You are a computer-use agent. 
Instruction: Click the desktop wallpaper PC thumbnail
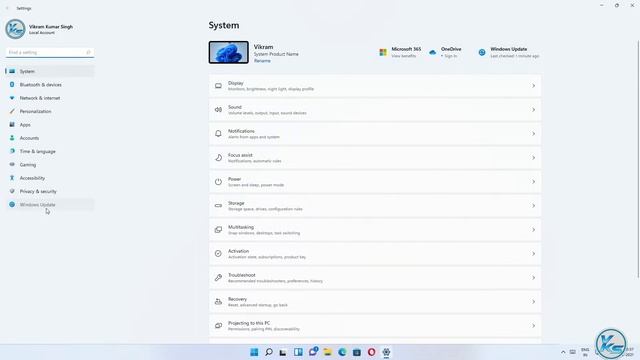point(229,52)
